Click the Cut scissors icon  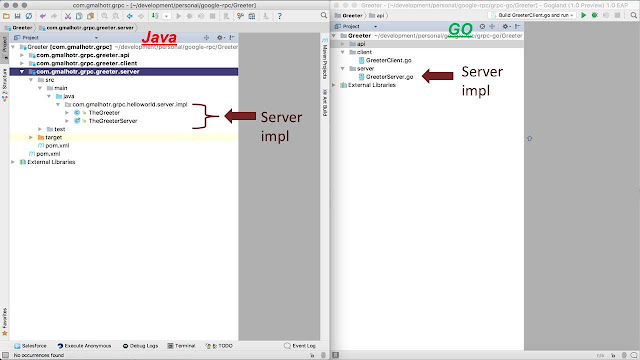coord(68,16)
